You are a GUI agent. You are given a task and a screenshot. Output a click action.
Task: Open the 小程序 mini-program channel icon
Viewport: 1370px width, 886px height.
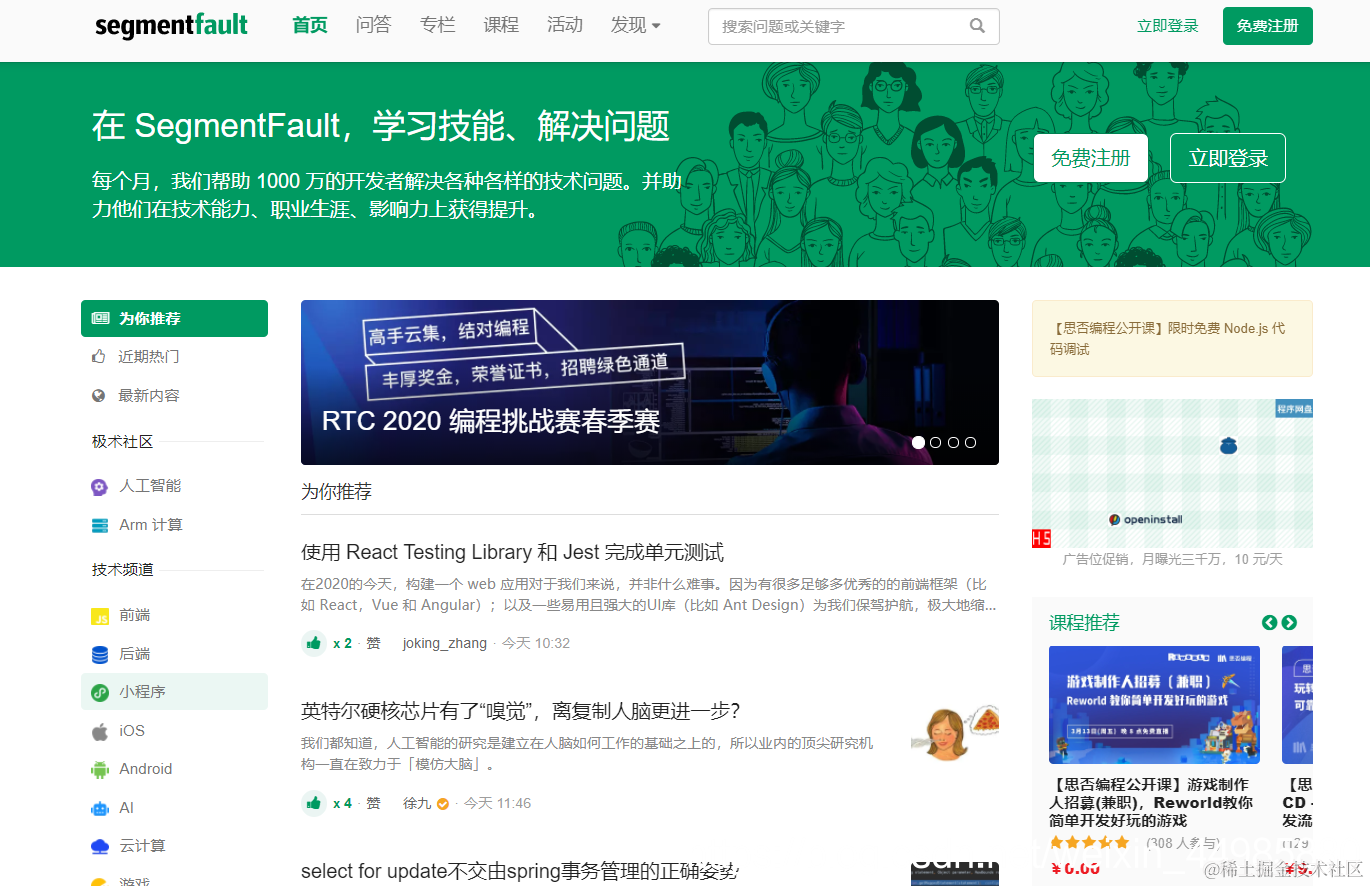coord(98,691)
